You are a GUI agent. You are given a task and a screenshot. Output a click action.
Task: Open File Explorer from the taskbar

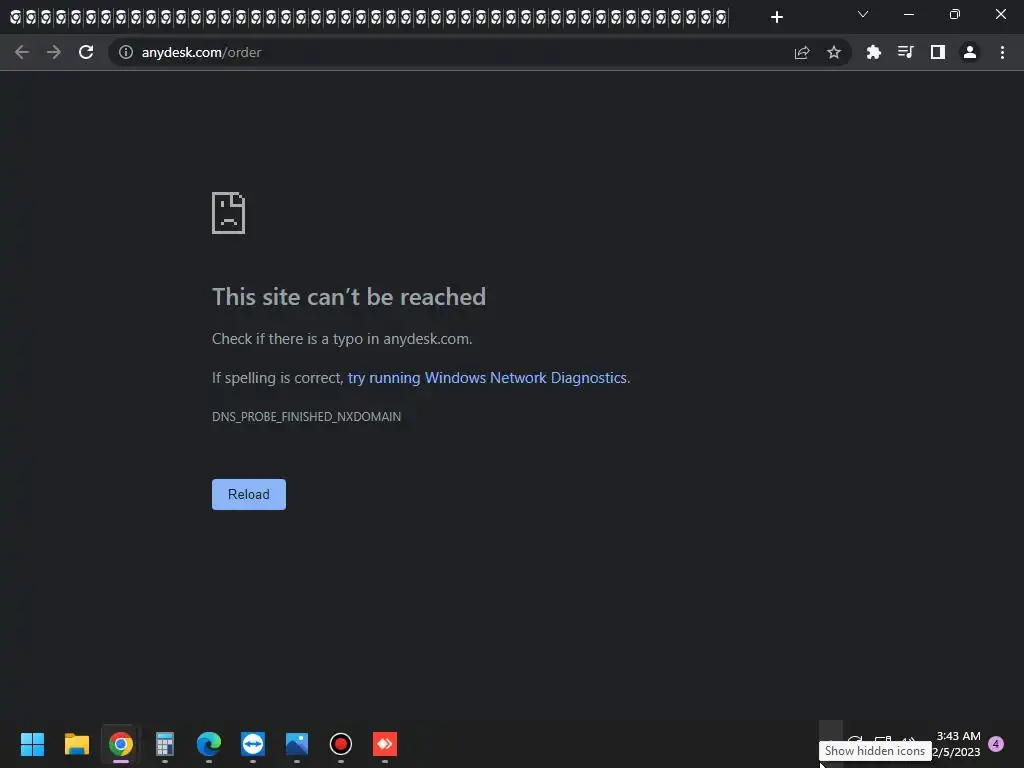pos(76,744)
